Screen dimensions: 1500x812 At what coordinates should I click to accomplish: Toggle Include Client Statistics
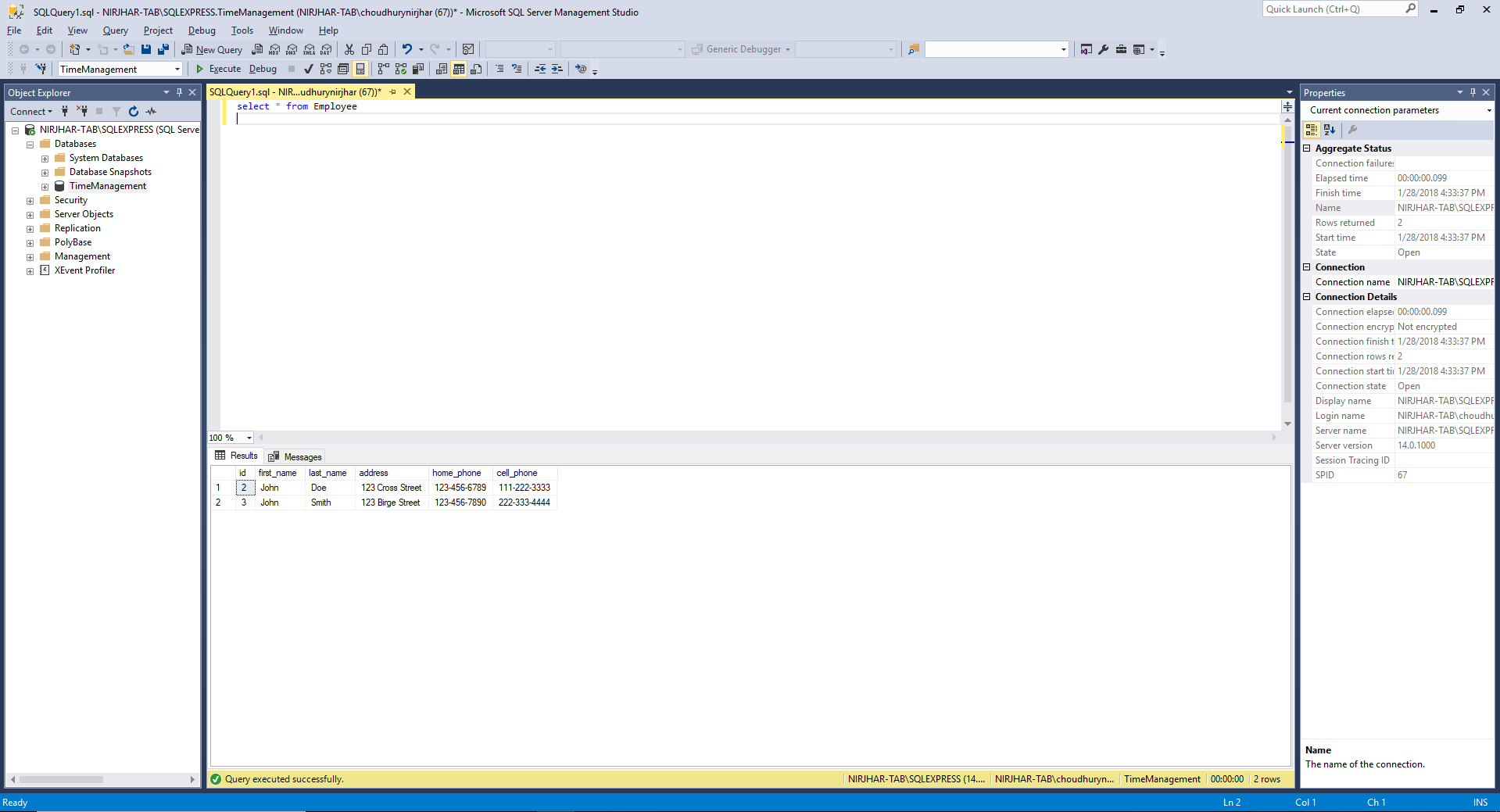[x=418, y=69]
